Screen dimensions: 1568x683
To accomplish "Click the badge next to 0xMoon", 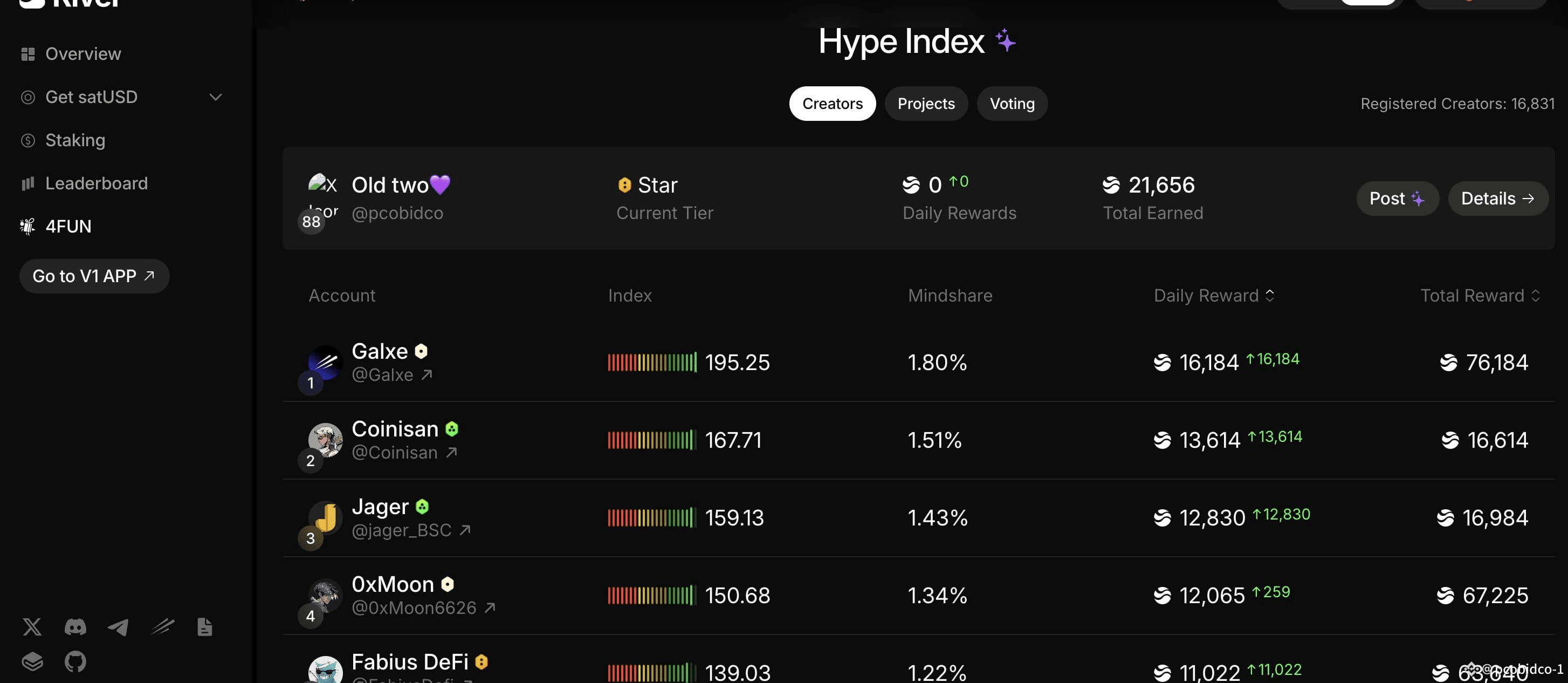I will click(448, 584).
